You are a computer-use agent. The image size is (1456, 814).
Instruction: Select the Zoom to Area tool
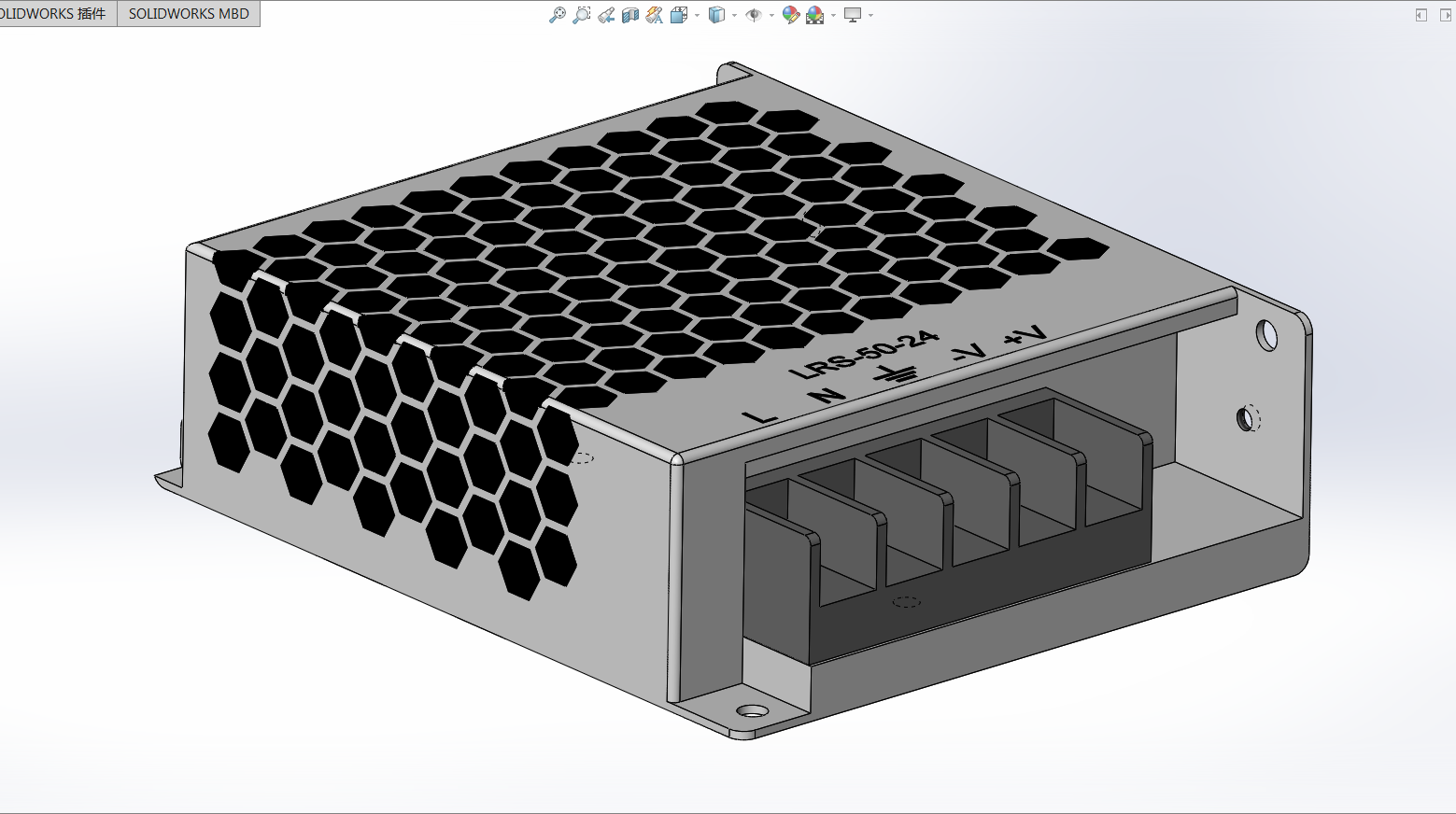coord(581,15)
